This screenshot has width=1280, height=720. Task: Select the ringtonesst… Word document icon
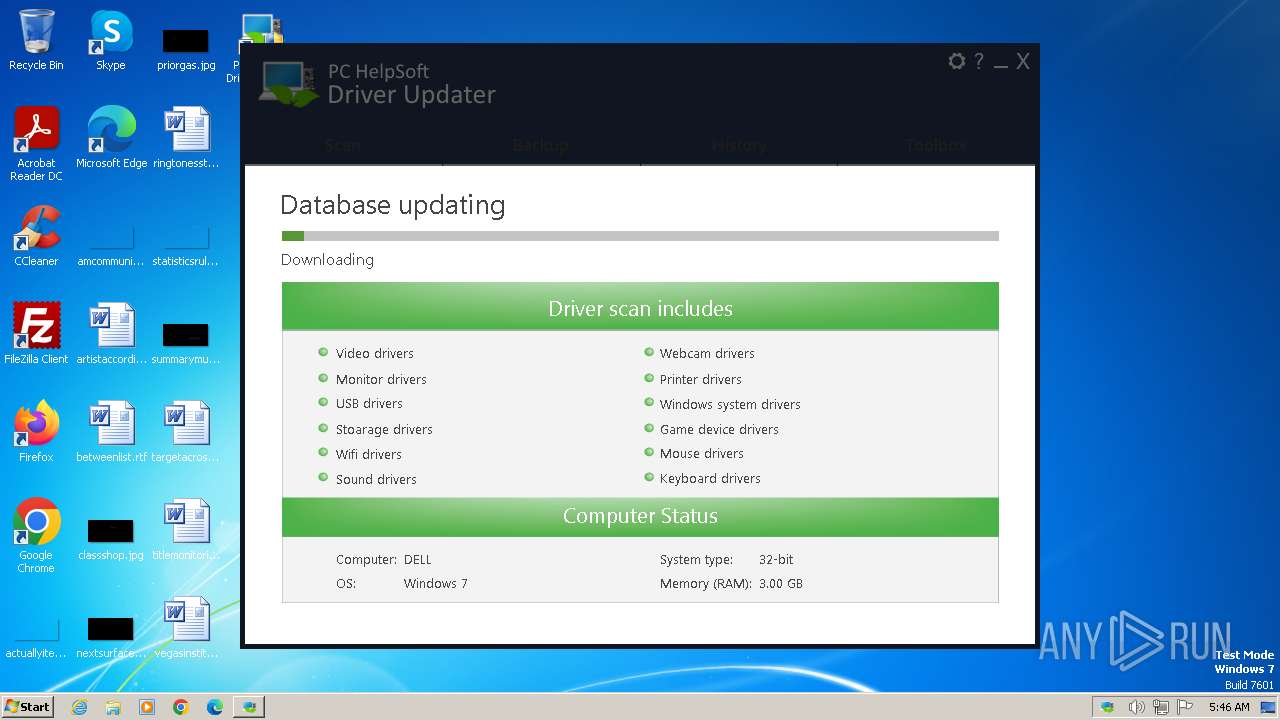186,138
